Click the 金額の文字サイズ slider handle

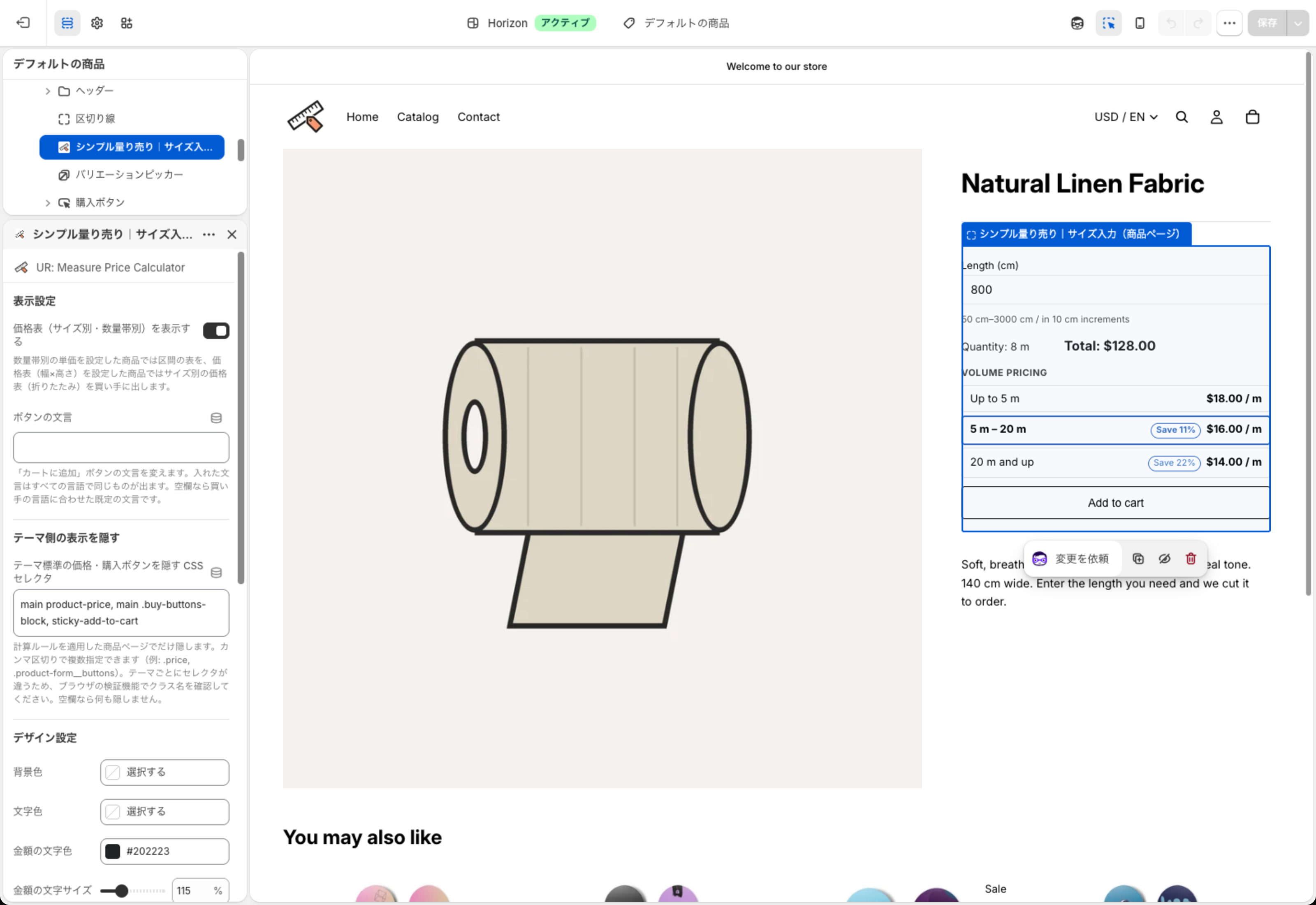point(121,891)
